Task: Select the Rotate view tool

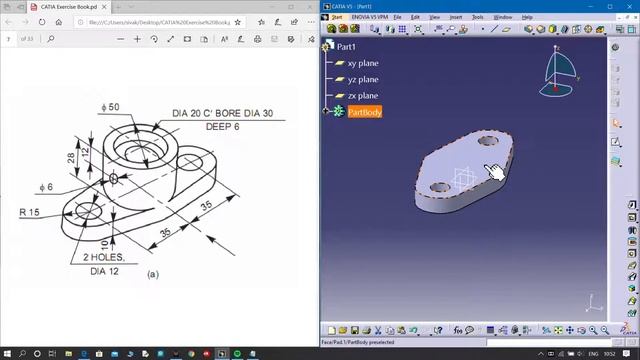Action: 581,330
